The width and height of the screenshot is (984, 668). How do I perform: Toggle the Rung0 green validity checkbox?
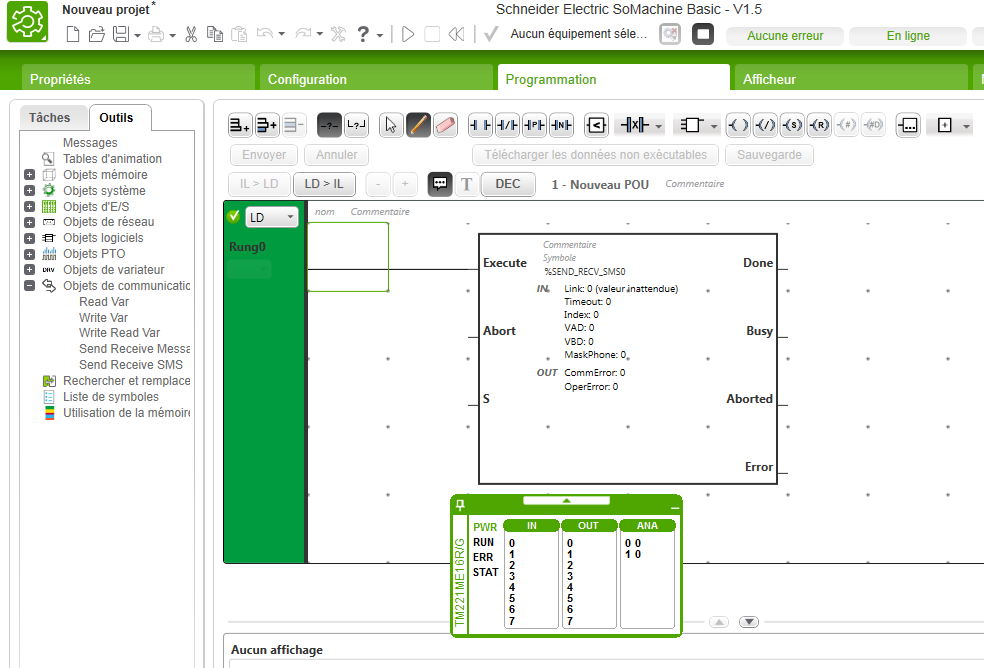[234, 216]
